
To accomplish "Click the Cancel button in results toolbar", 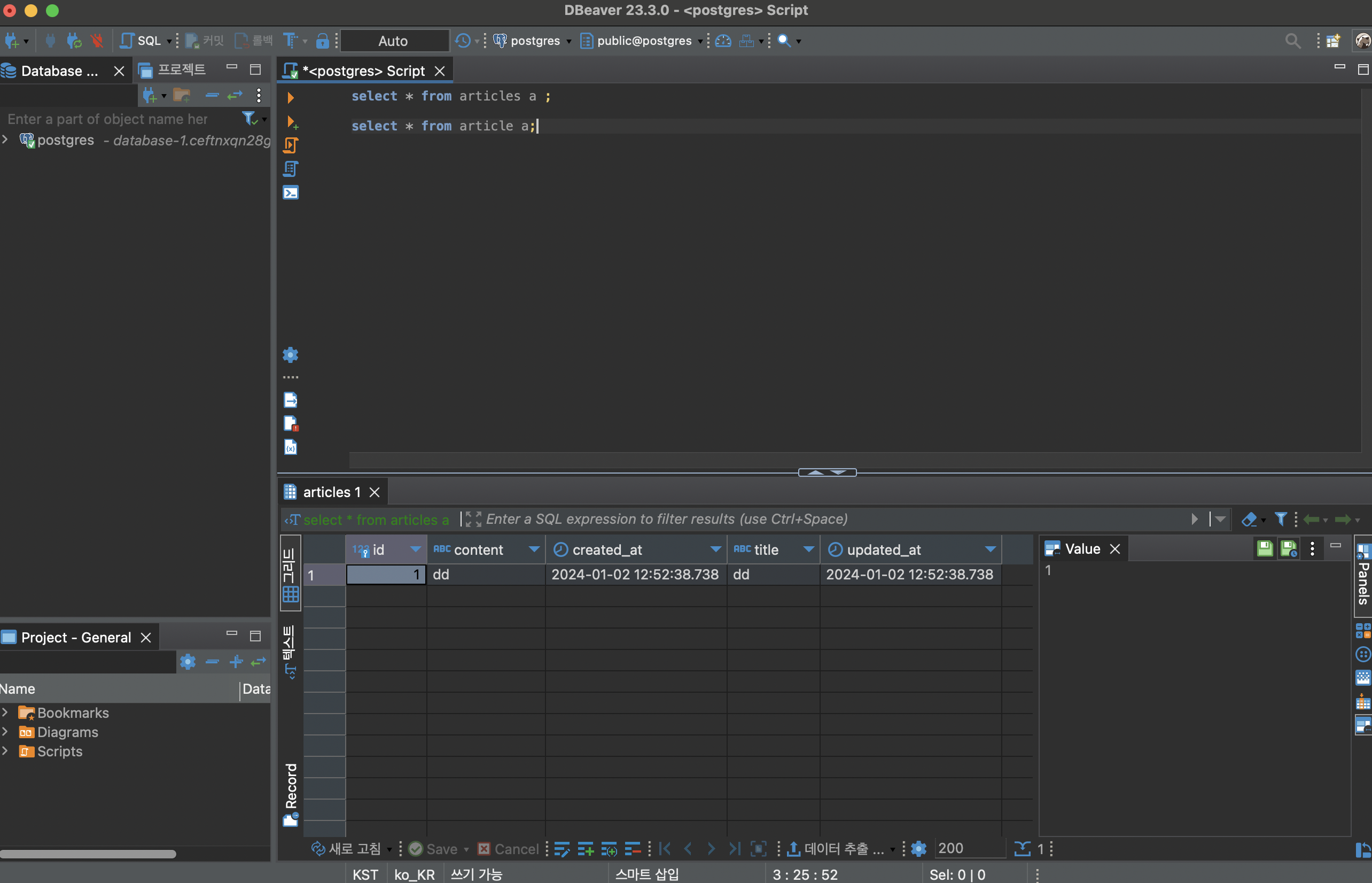I will [508, 849].
